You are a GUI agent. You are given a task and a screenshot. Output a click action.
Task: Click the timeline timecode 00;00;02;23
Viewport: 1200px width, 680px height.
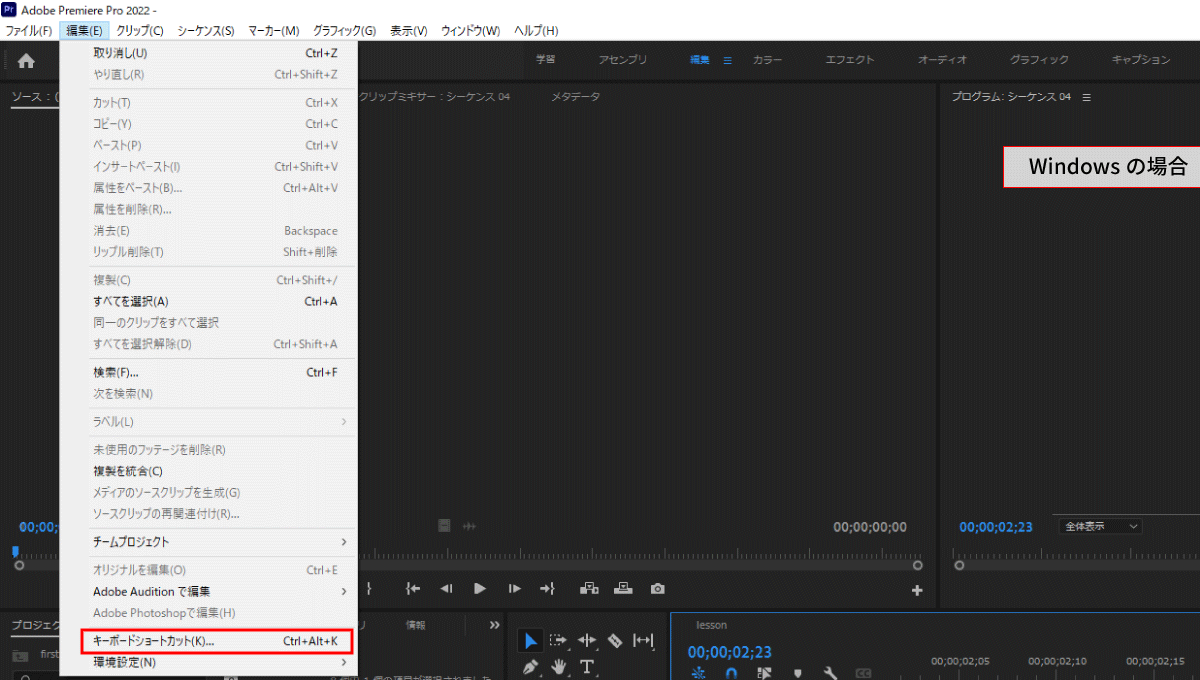[729, 652]
